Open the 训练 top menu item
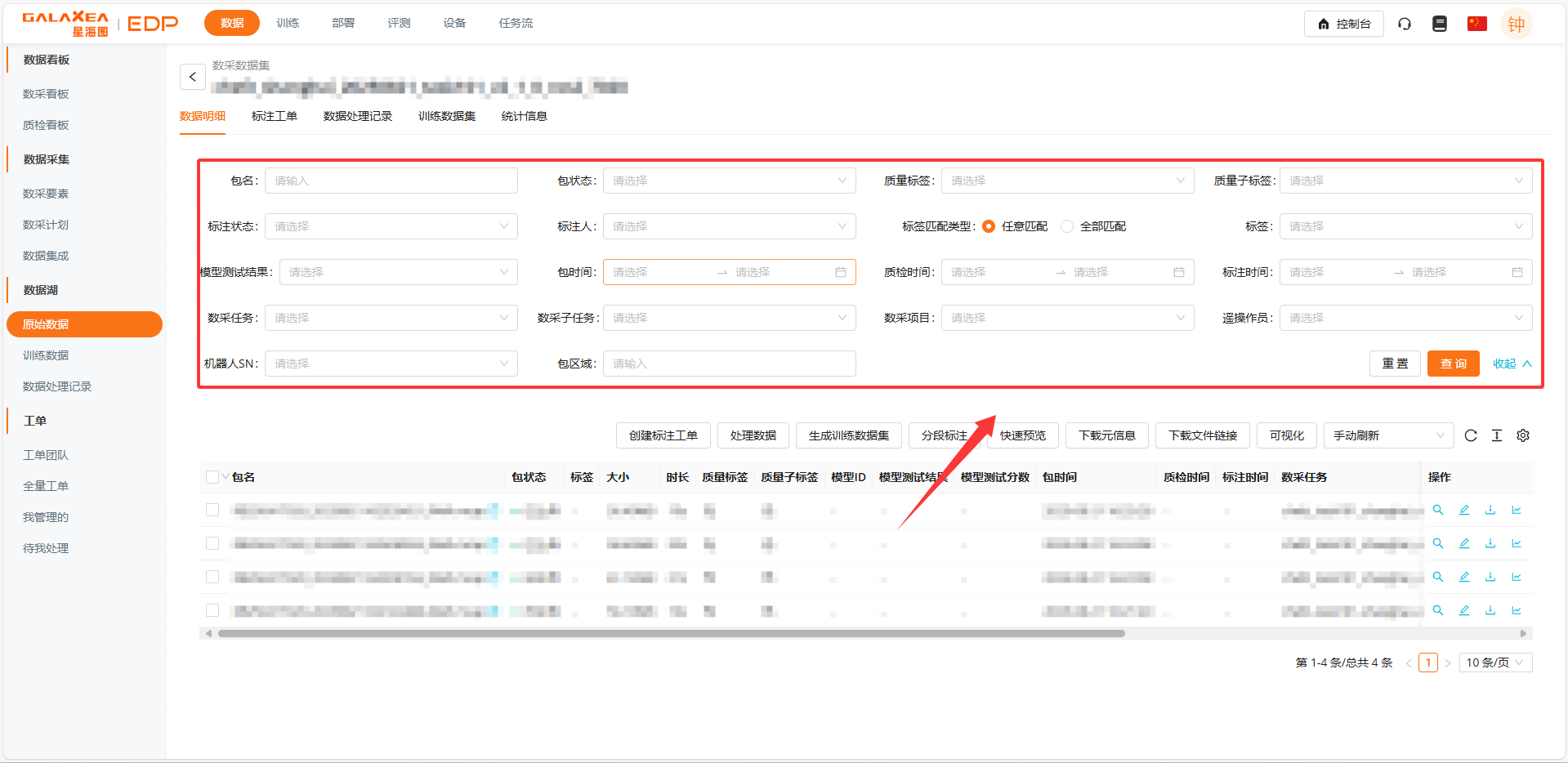1568x763 pixels. 288,23
